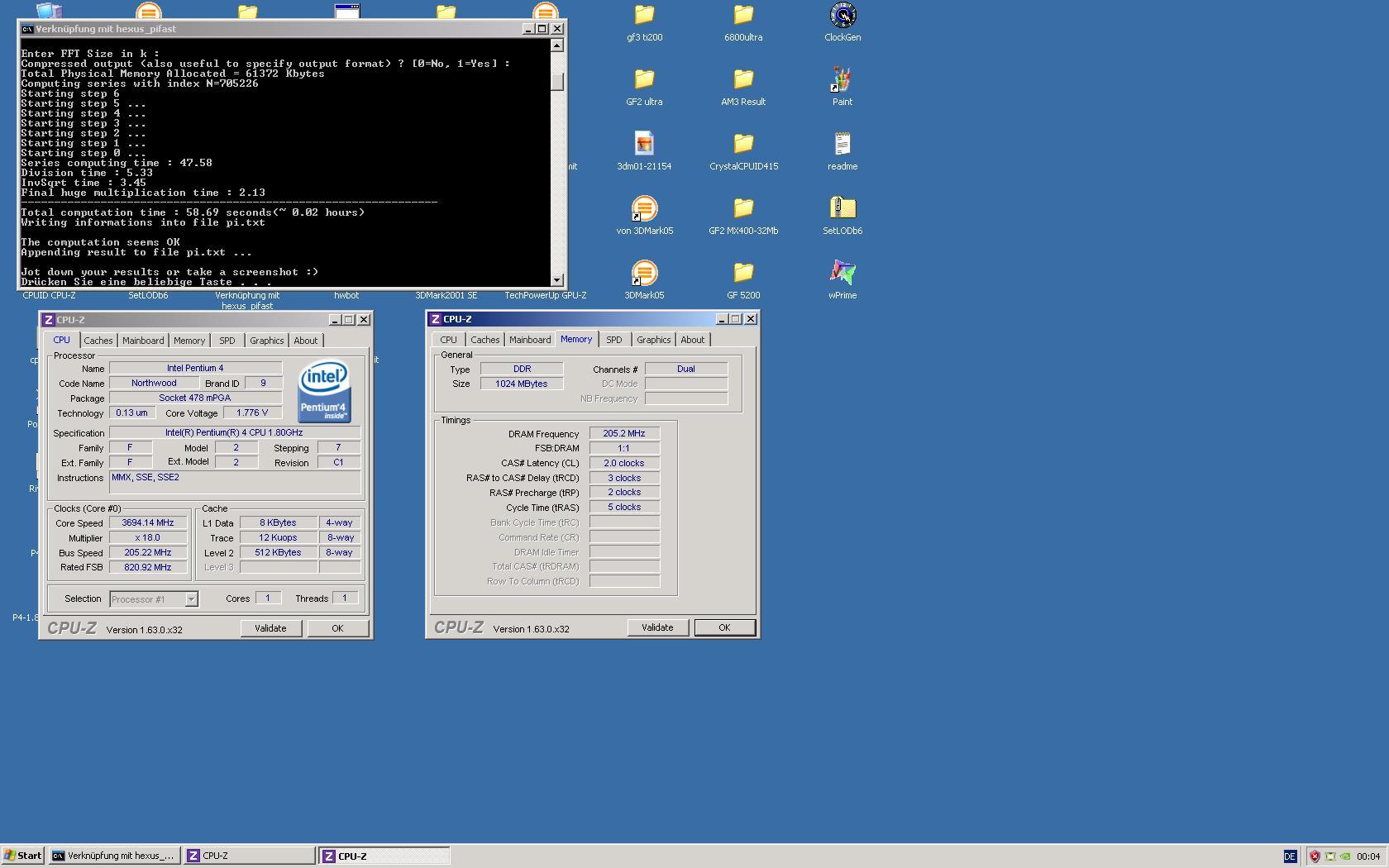Open the readme text file icon

[842, 144]
